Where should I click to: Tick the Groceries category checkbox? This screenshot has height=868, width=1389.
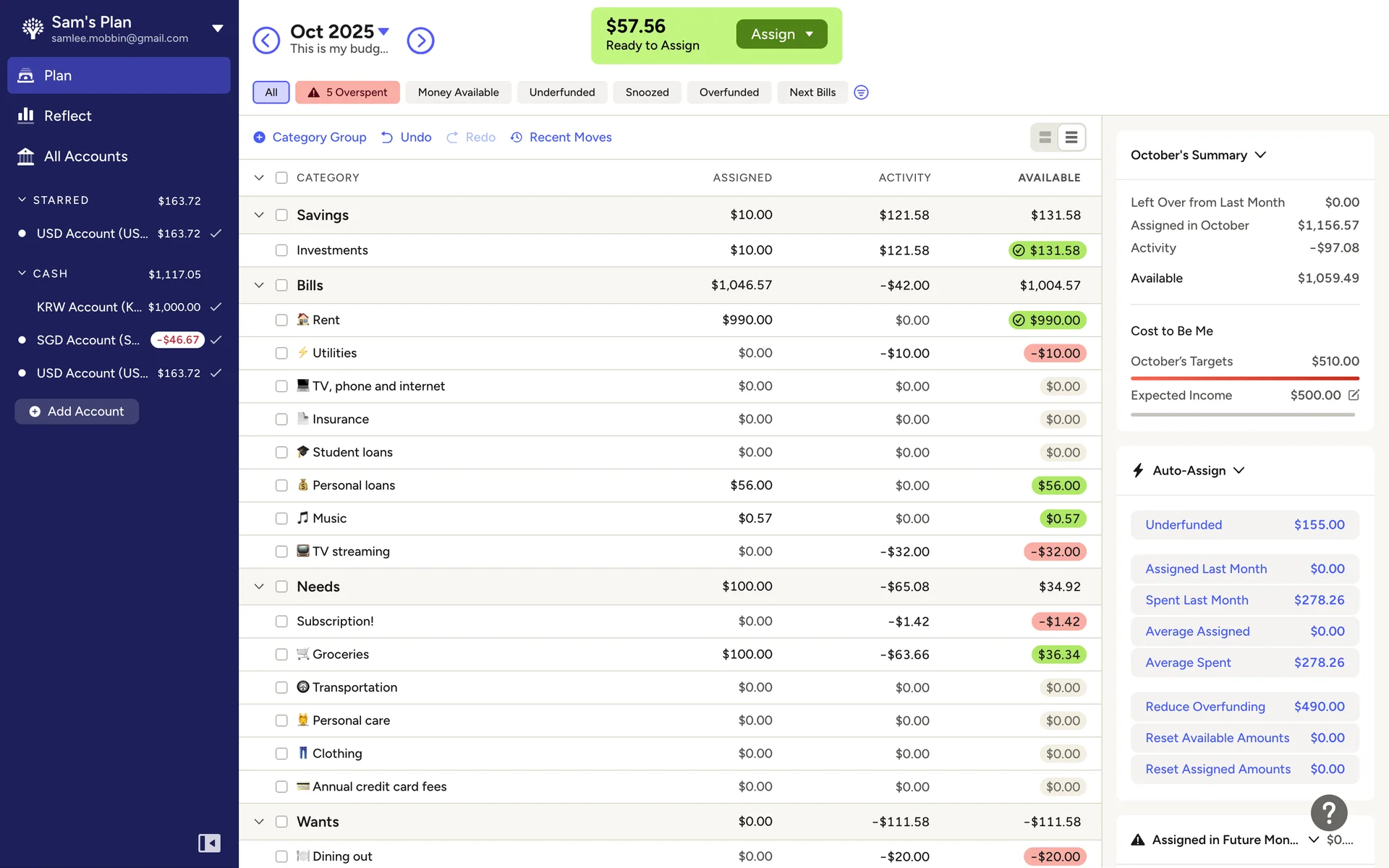coord(281,655)
